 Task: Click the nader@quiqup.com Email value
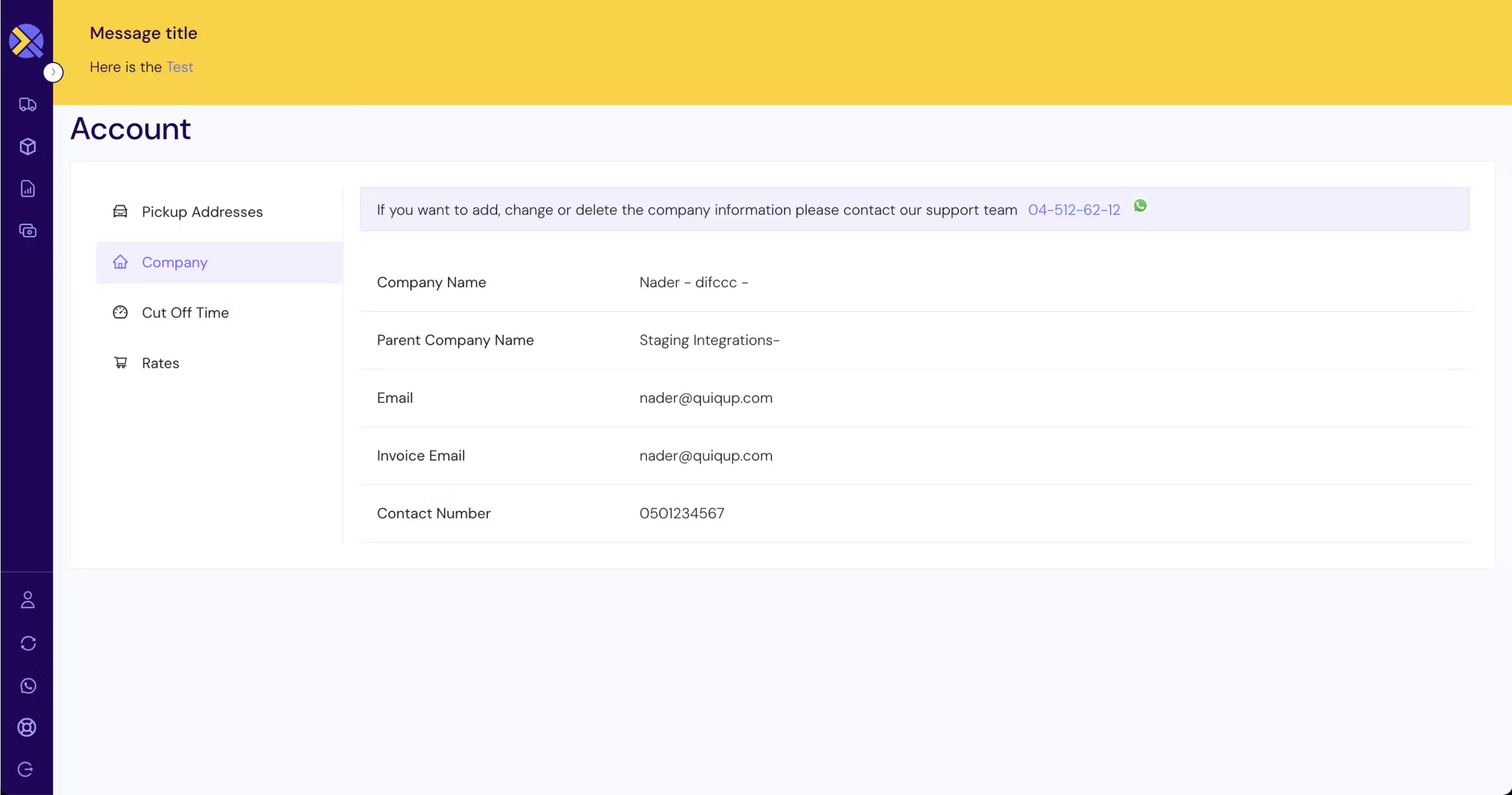pos(706,398)
